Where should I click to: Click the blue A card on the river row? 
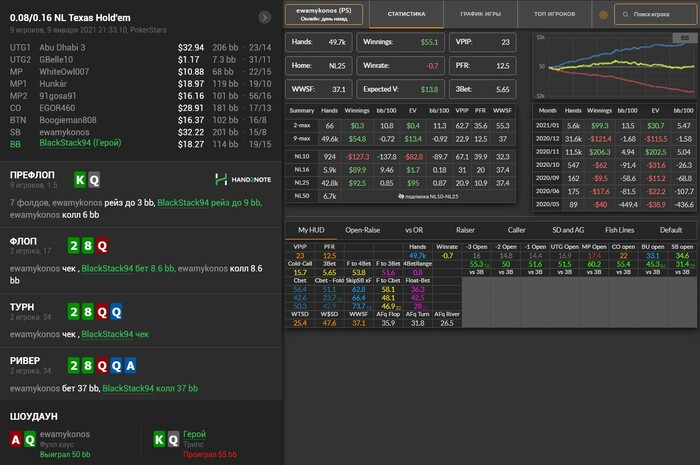tap(130, 366)
